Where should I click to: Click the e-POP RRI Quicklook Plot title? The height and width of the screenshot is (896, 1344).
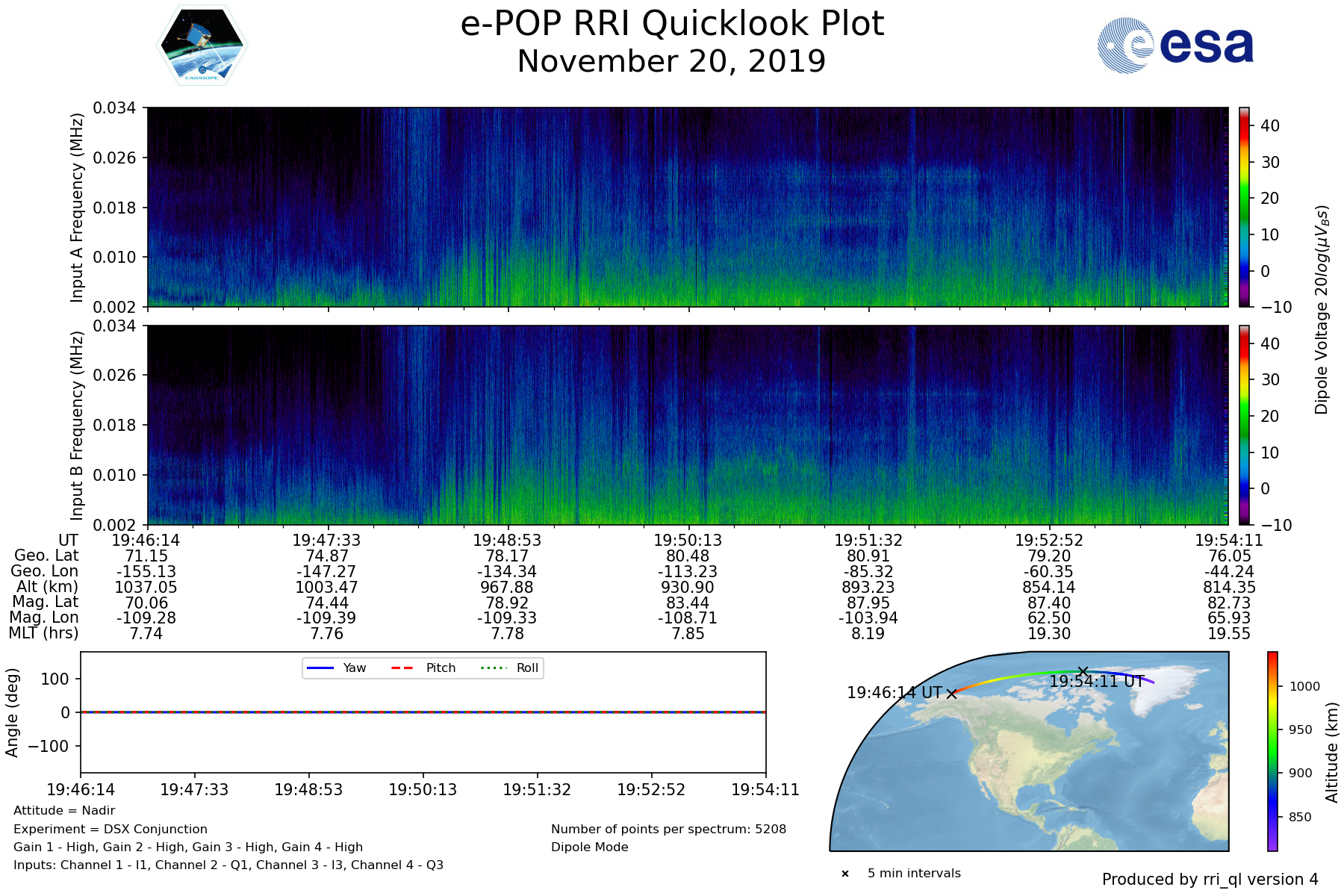point(672,24)
